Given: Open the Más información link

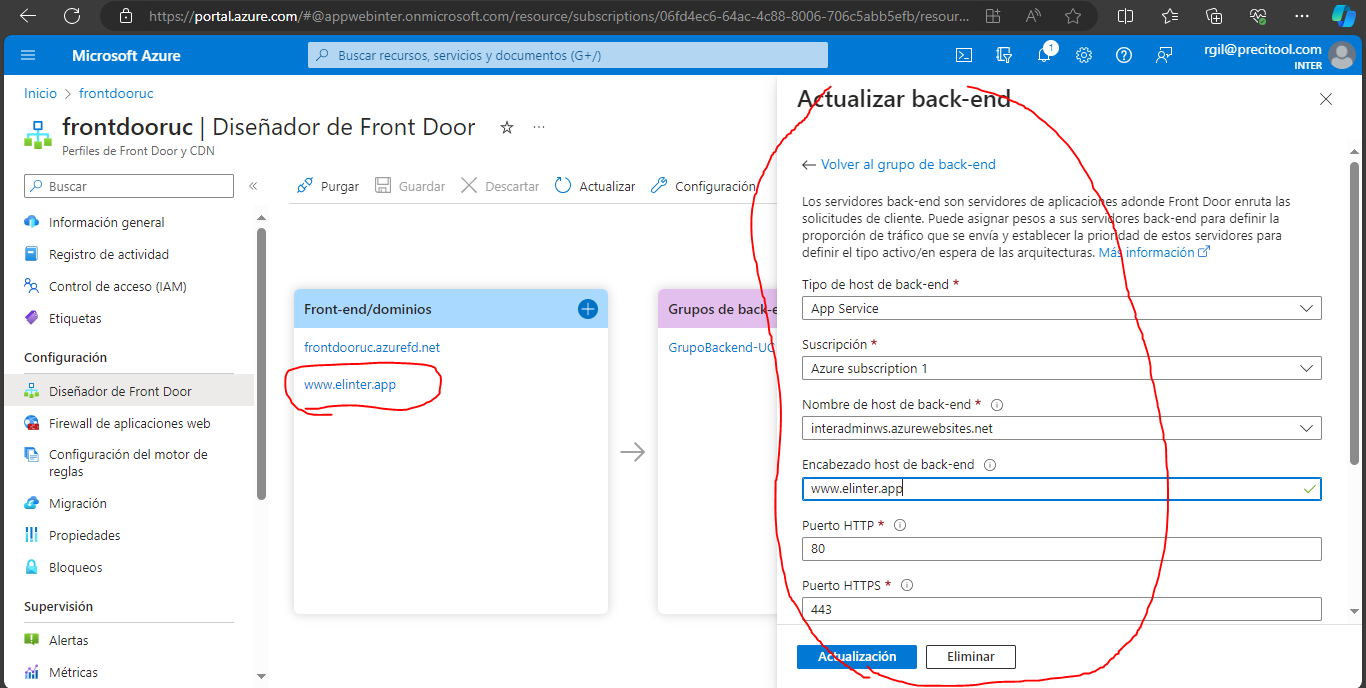Looking at the screenshot, I should click(x=1154, y=253).
